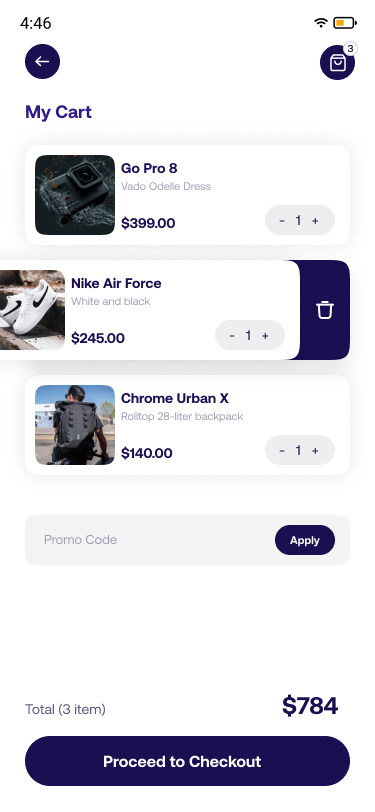Tap the Promo Code input field
Image resolution: width=375 pixels, height=812 pixels.
pyautogui.click(x=150, y=540)
